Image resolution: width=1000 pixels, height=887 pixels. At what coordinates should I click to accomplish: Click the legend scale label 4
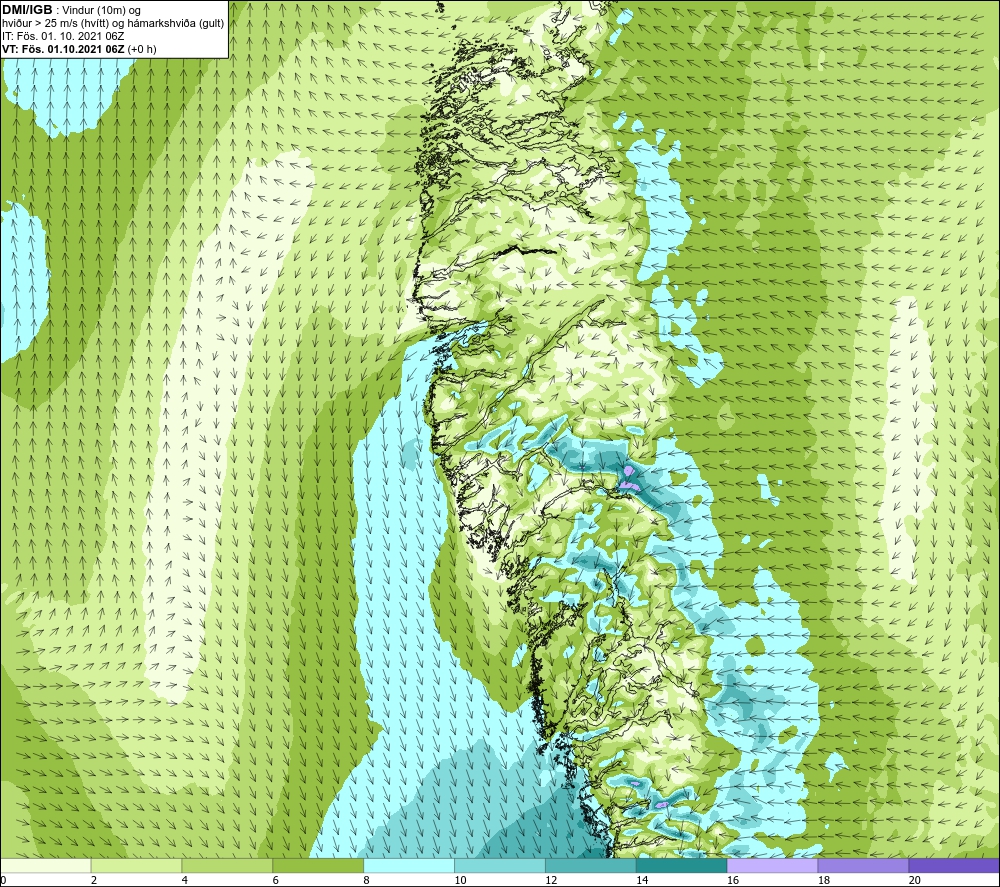click(x=184, y=880)
